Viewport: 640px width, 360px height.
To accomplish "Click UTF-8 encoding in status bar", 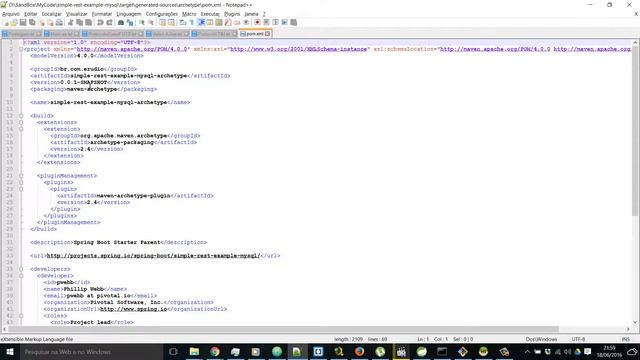I will (x=578, y=339).
